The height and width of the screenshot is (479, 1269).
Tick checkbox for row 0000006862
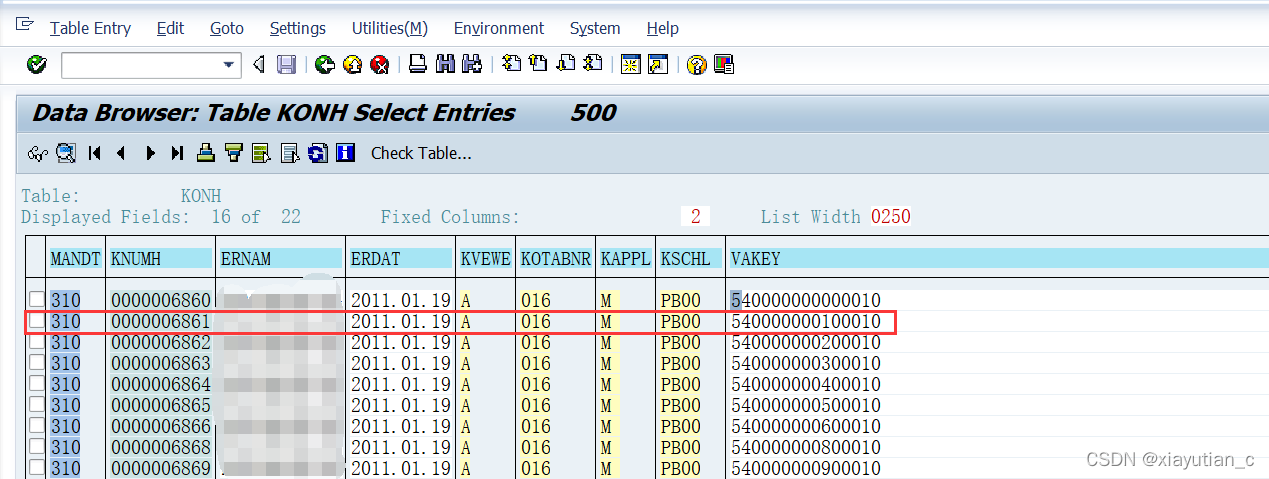click(x=37, y=342)
